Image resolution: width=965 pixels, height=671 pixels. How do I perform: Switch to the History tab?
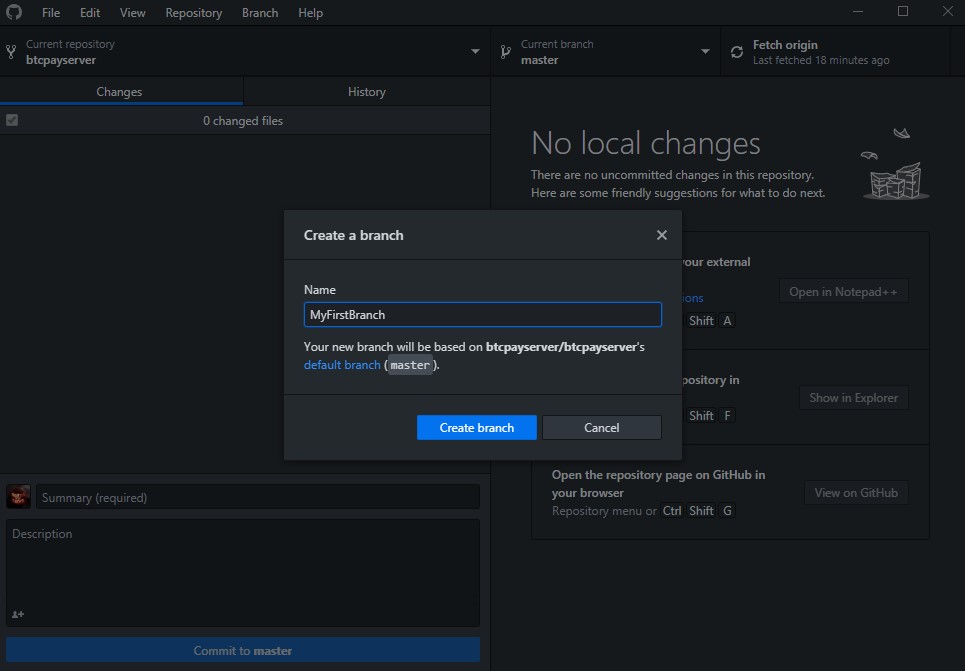tap(367, 92)
